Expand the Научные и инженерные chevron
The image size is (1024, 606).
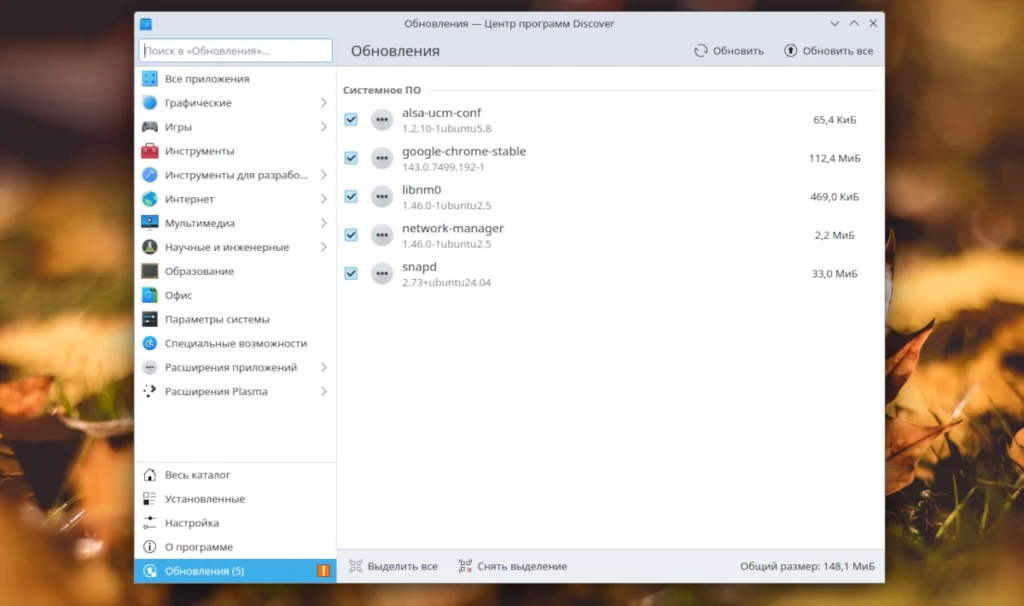323,247
